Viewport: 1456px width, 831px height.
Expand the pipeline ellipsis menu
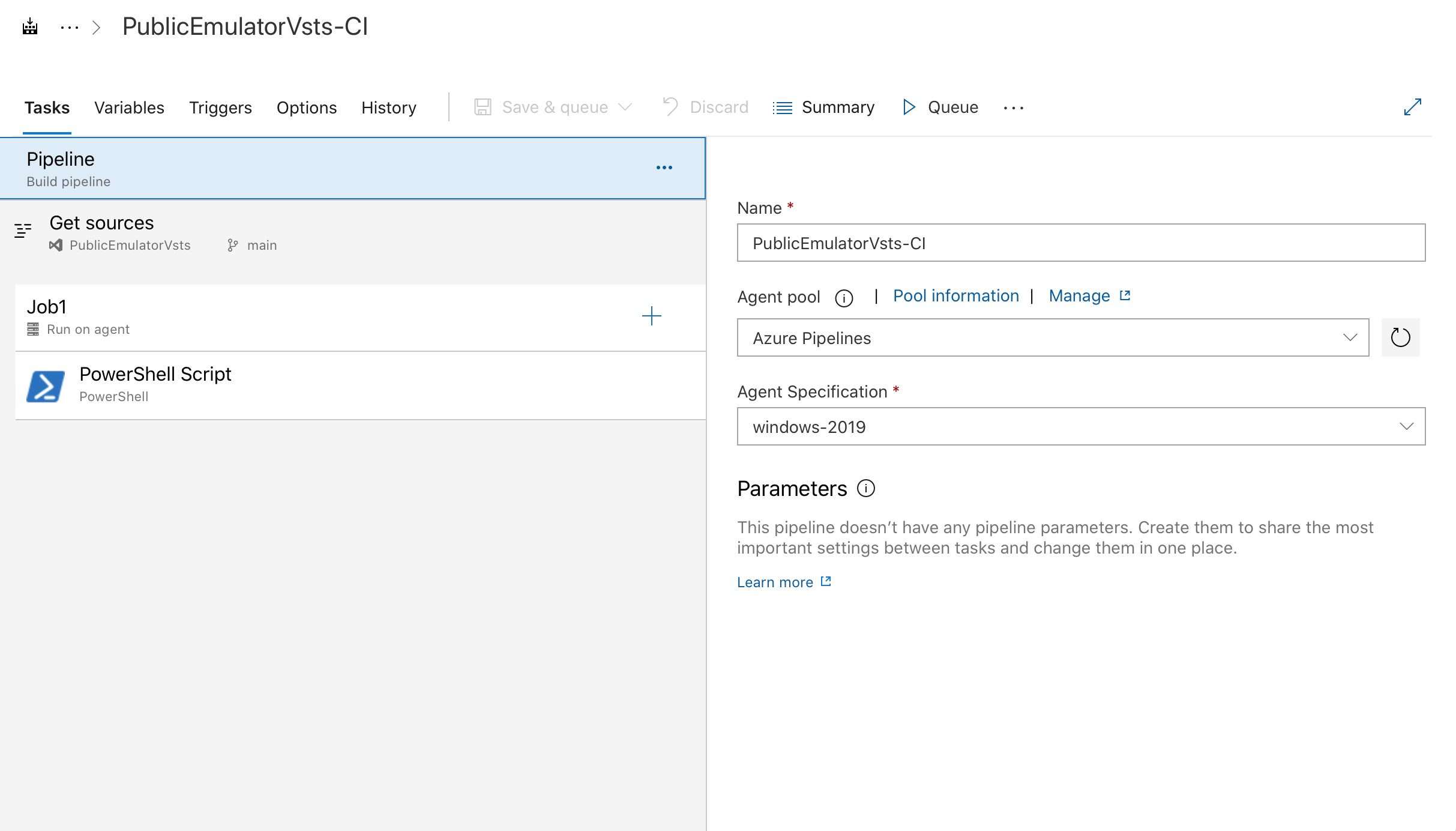[663, 167]
